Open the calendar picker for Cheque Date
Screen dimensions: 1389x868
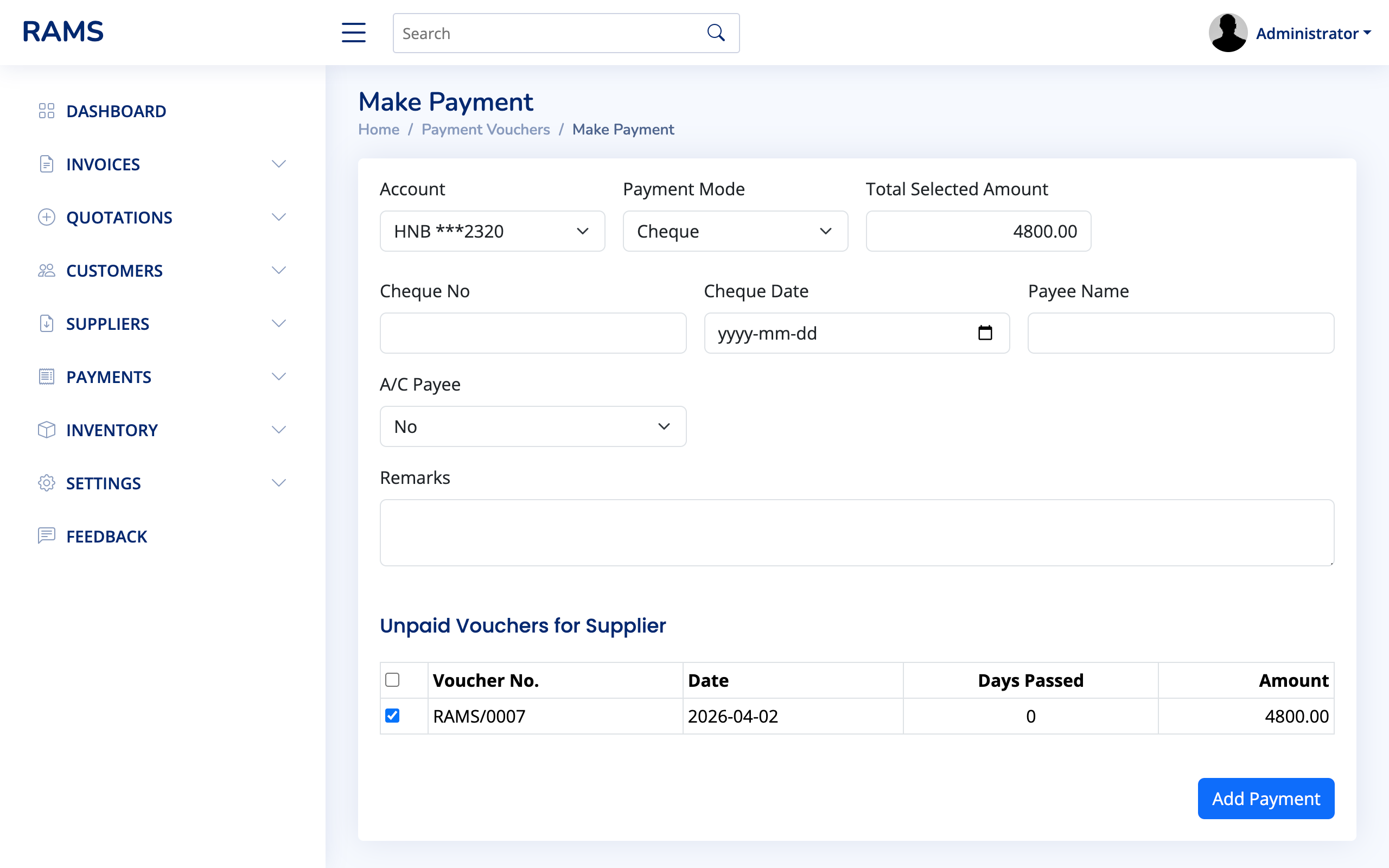(x=985, y=333)
